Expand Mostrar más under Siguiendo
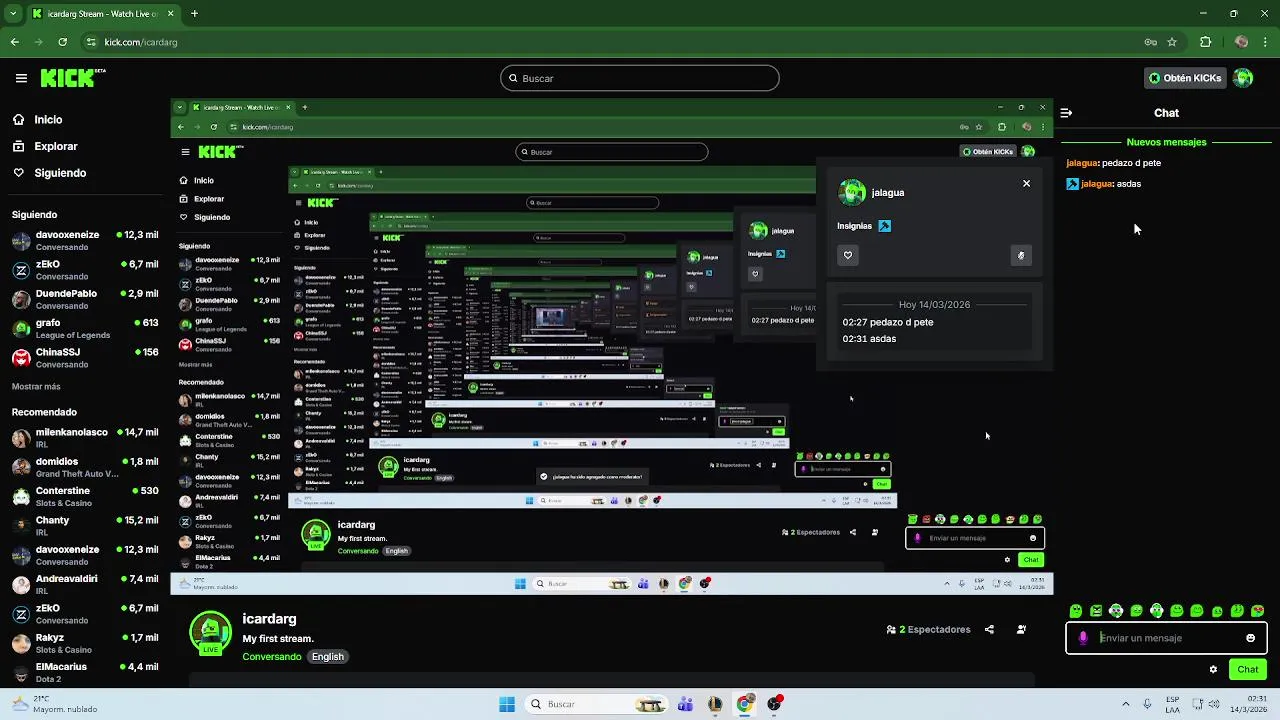The image size is (1280, 720). click(x=36, y=386)
